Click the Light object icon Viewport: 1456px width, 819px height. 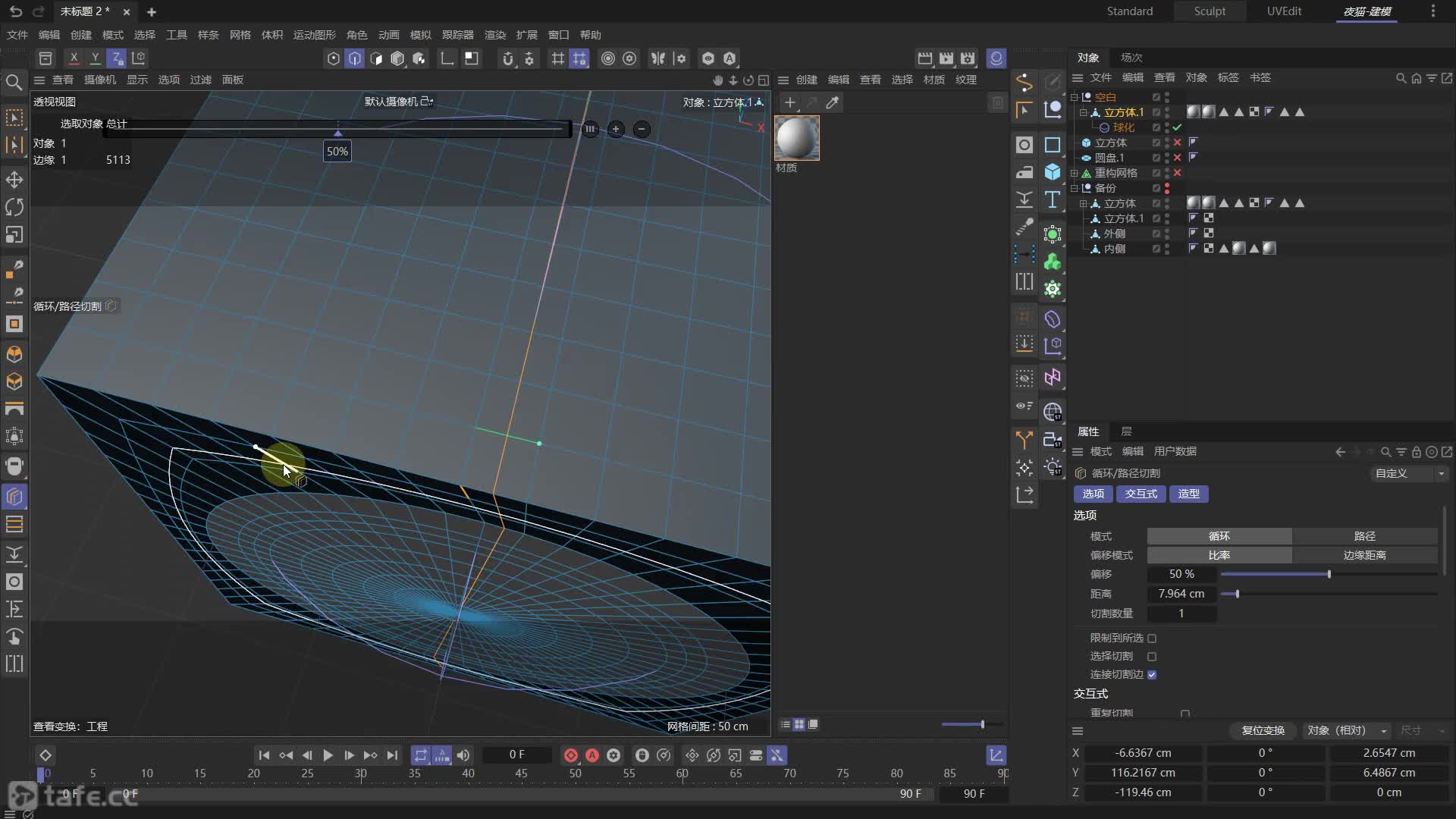click(x=1053, y=467)
